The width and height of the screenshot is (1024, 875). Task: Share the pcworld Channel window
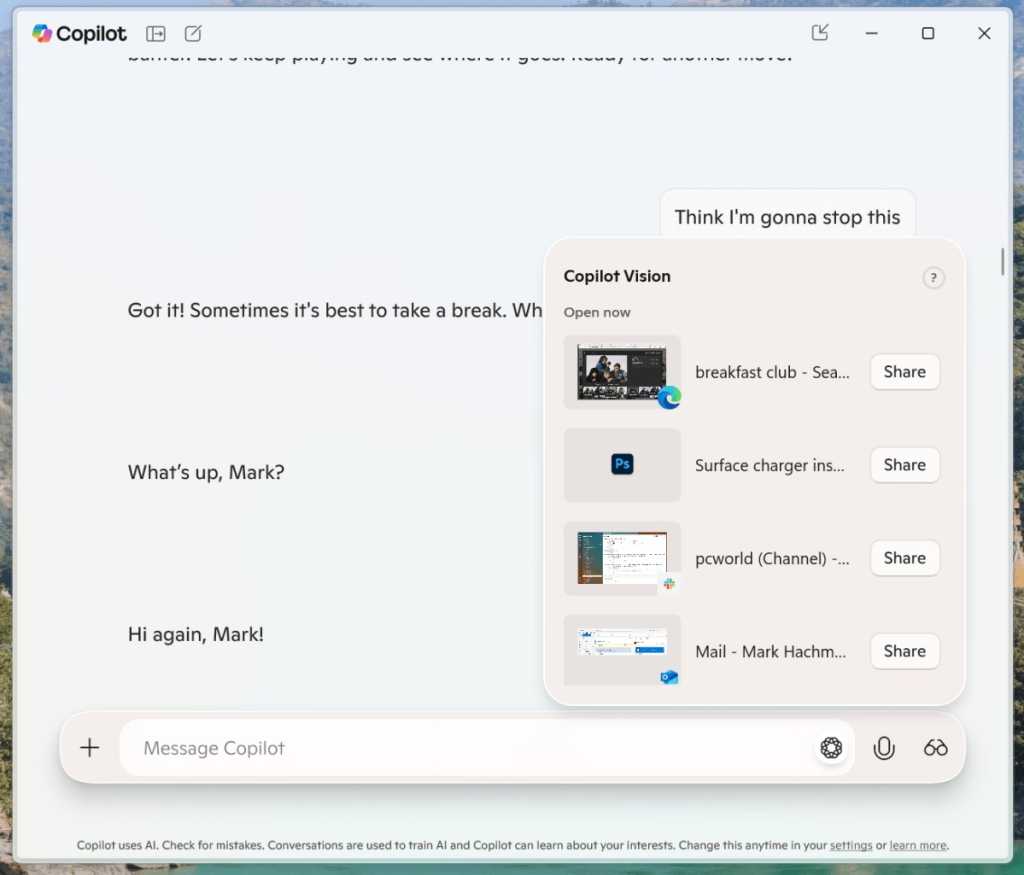[x=904, y=558]
